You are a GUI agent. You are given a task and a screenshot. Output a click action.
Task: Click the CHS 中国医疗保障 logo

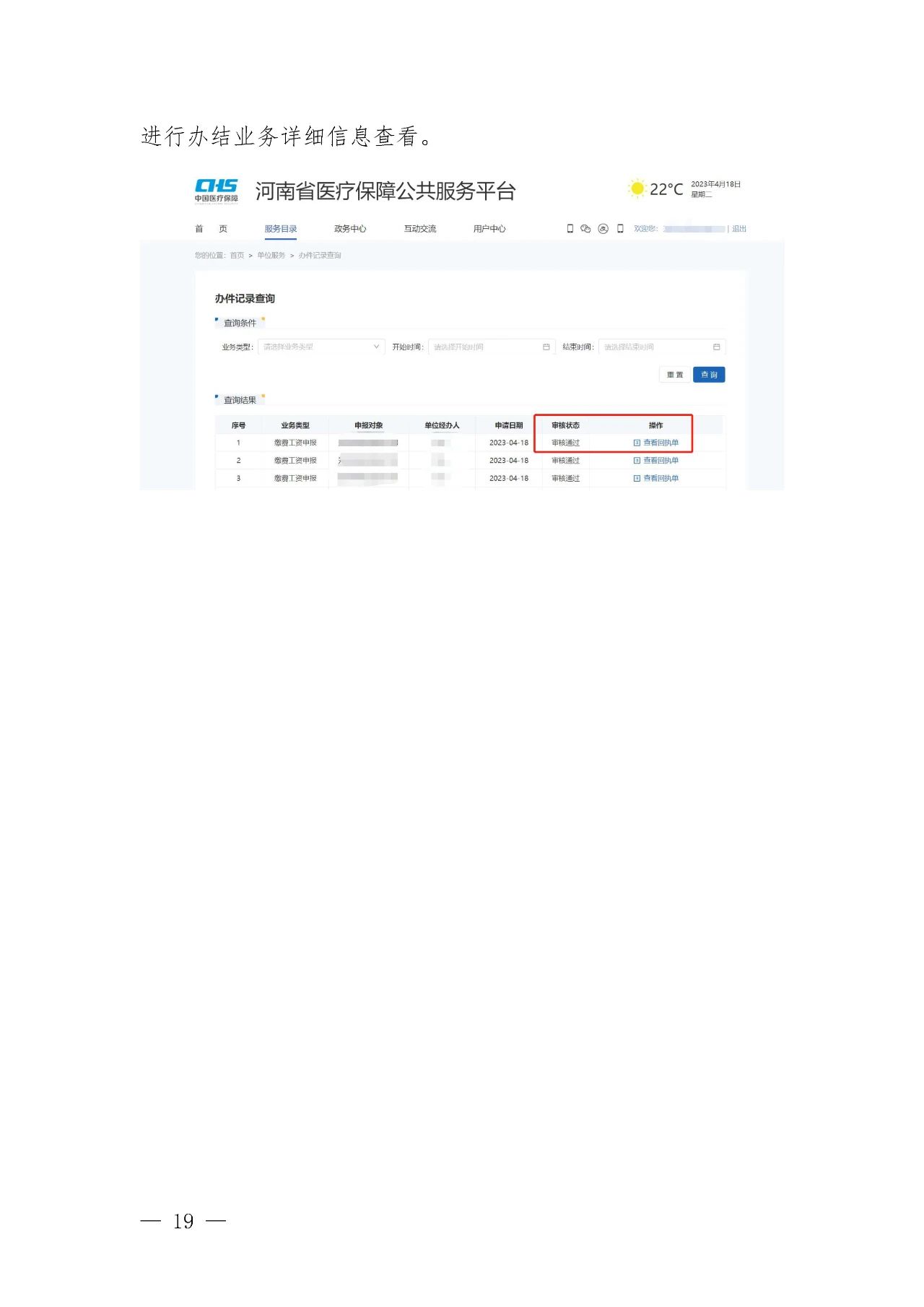click(x=216, y=191)
